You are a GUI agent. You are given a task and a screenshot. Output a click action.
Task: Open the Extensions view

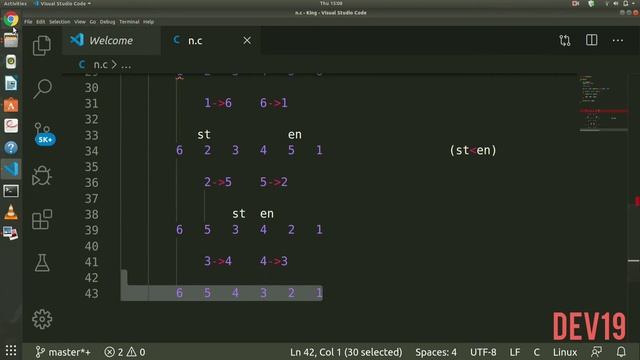[42, 220]
